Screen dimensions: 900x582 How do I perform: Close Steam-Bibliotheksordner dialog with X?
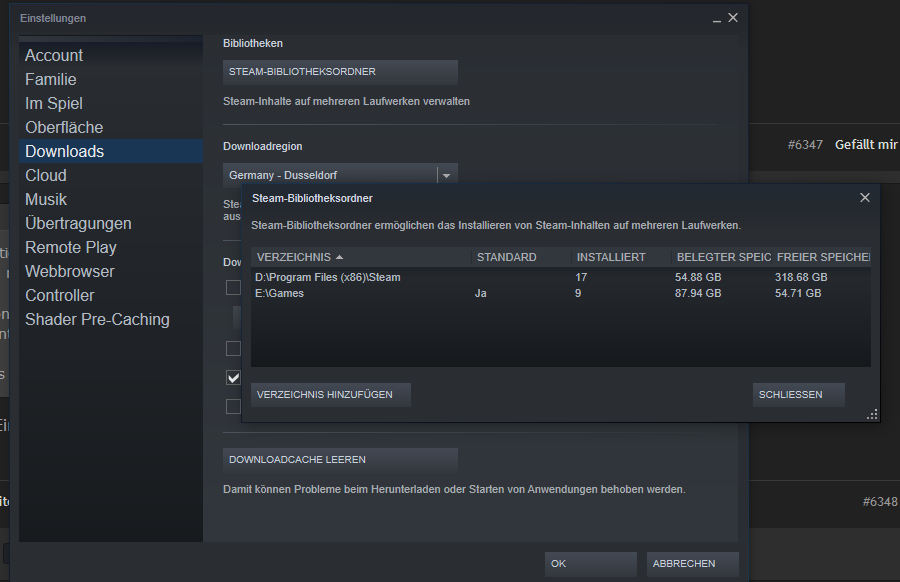click(865, 197)
